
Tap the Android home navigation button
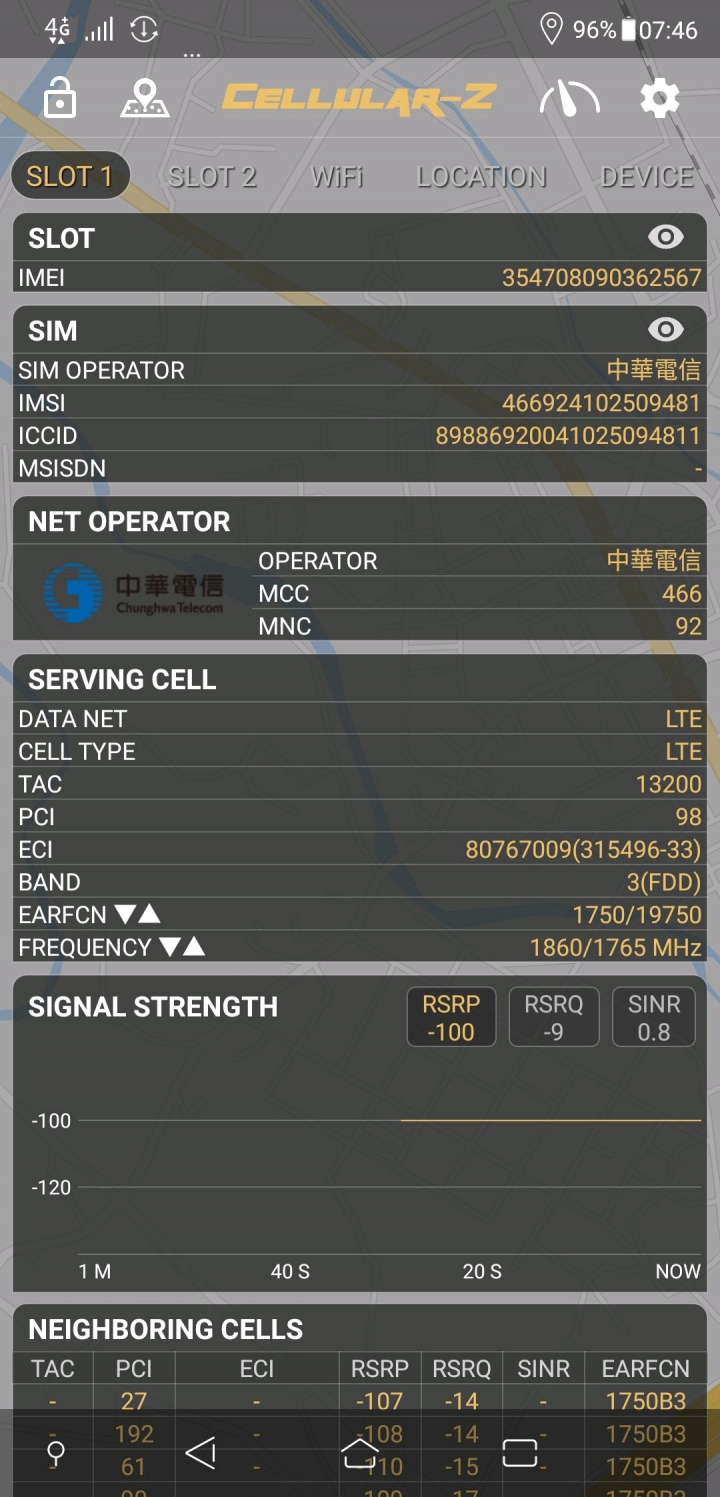click(x=360, y=1453)
